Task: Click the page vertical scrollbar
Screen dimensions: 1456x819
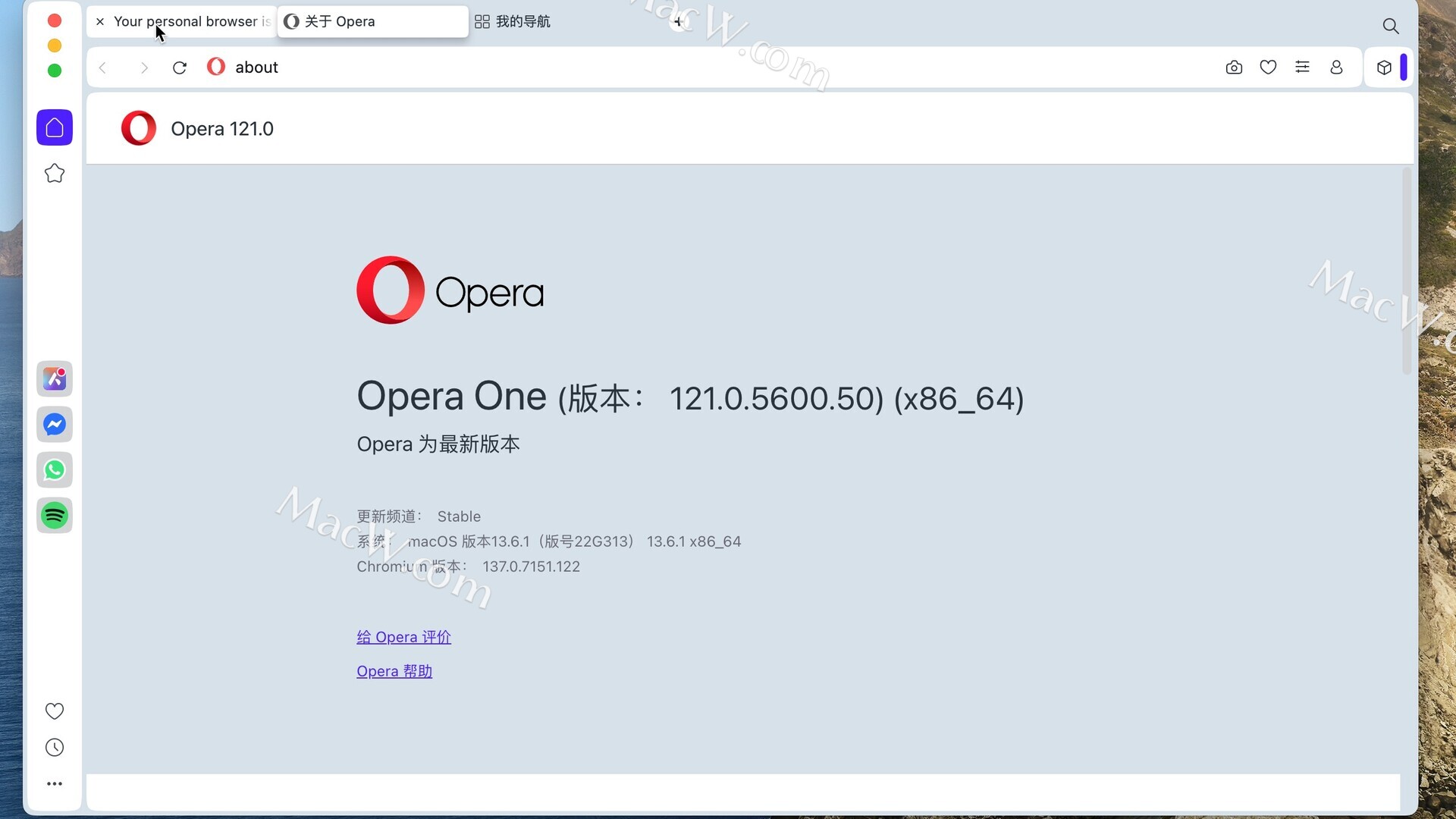Action: pos(1407,271)
